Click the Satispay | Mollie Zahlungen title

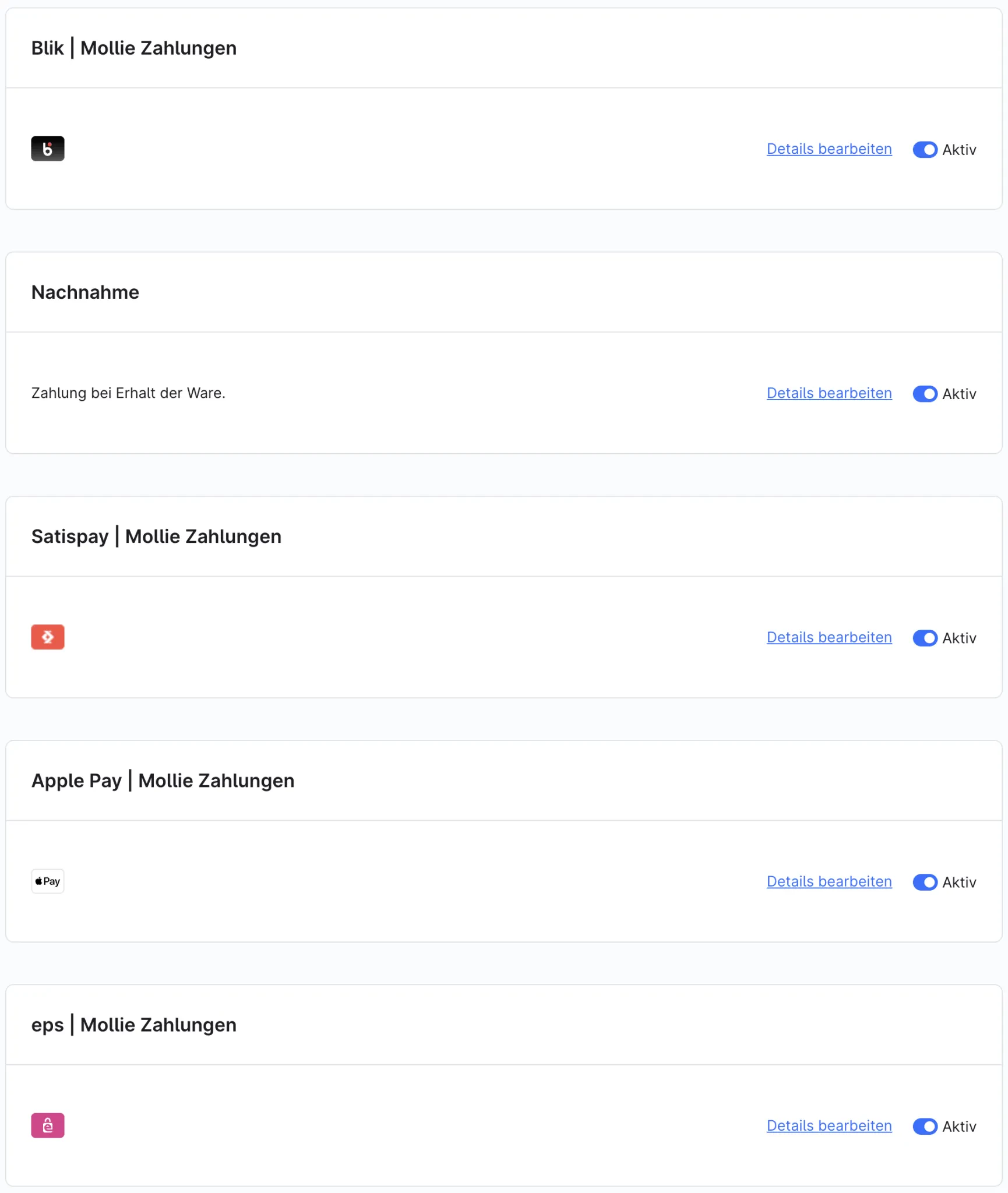click(x=156, y=537)
